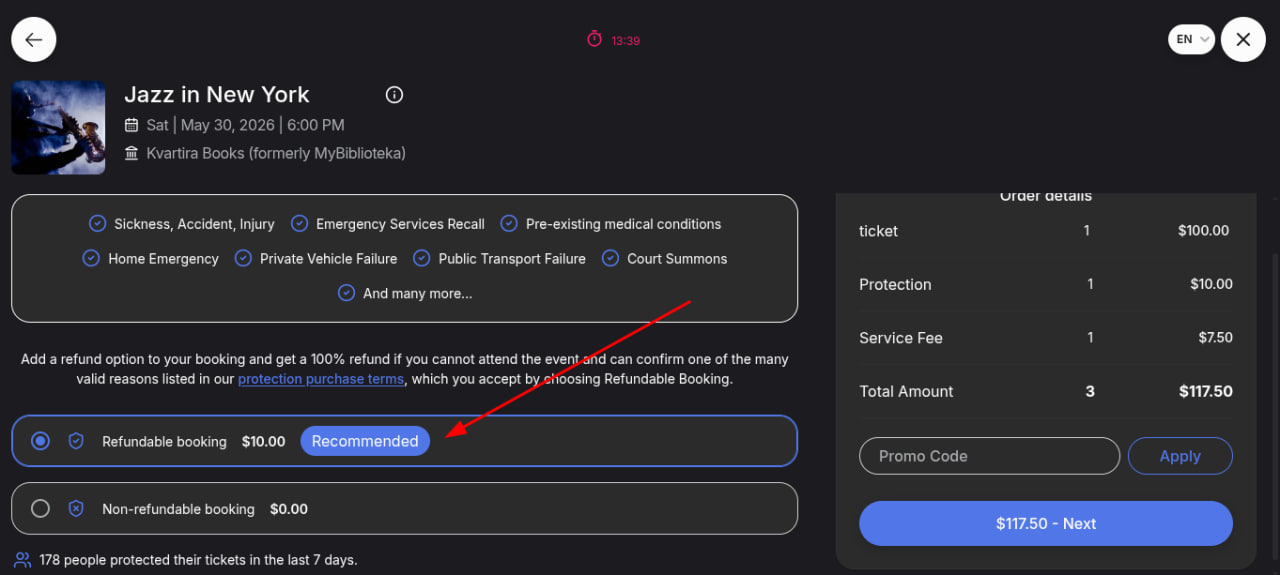Click the back arrow button
This screenshot has width=1280, height=575.
pos(34,40)
